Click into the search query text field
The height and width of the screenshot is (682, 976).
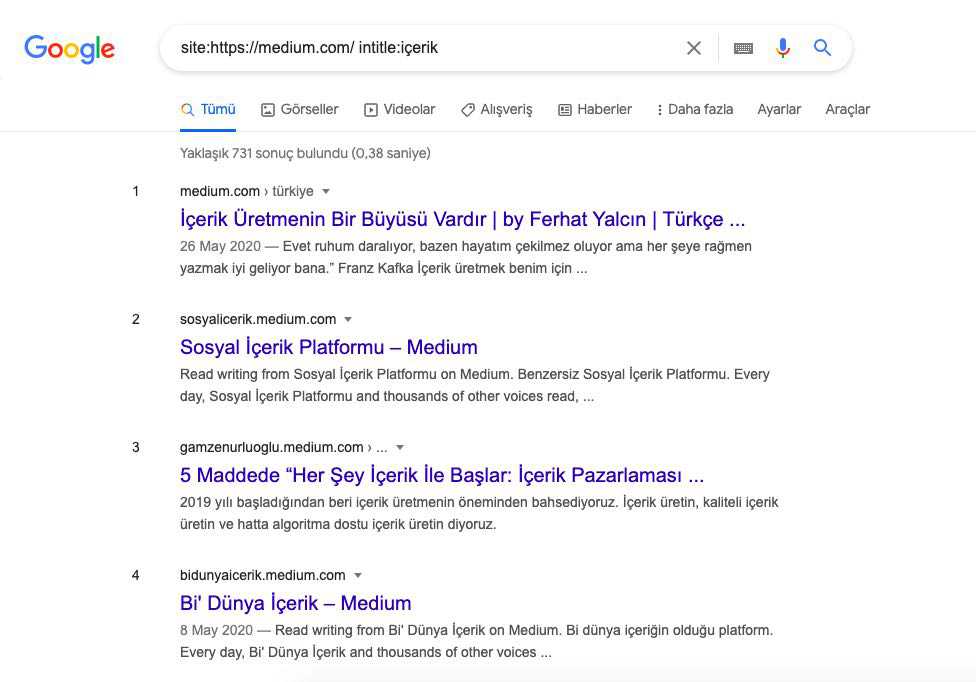[x=423, y=48]
